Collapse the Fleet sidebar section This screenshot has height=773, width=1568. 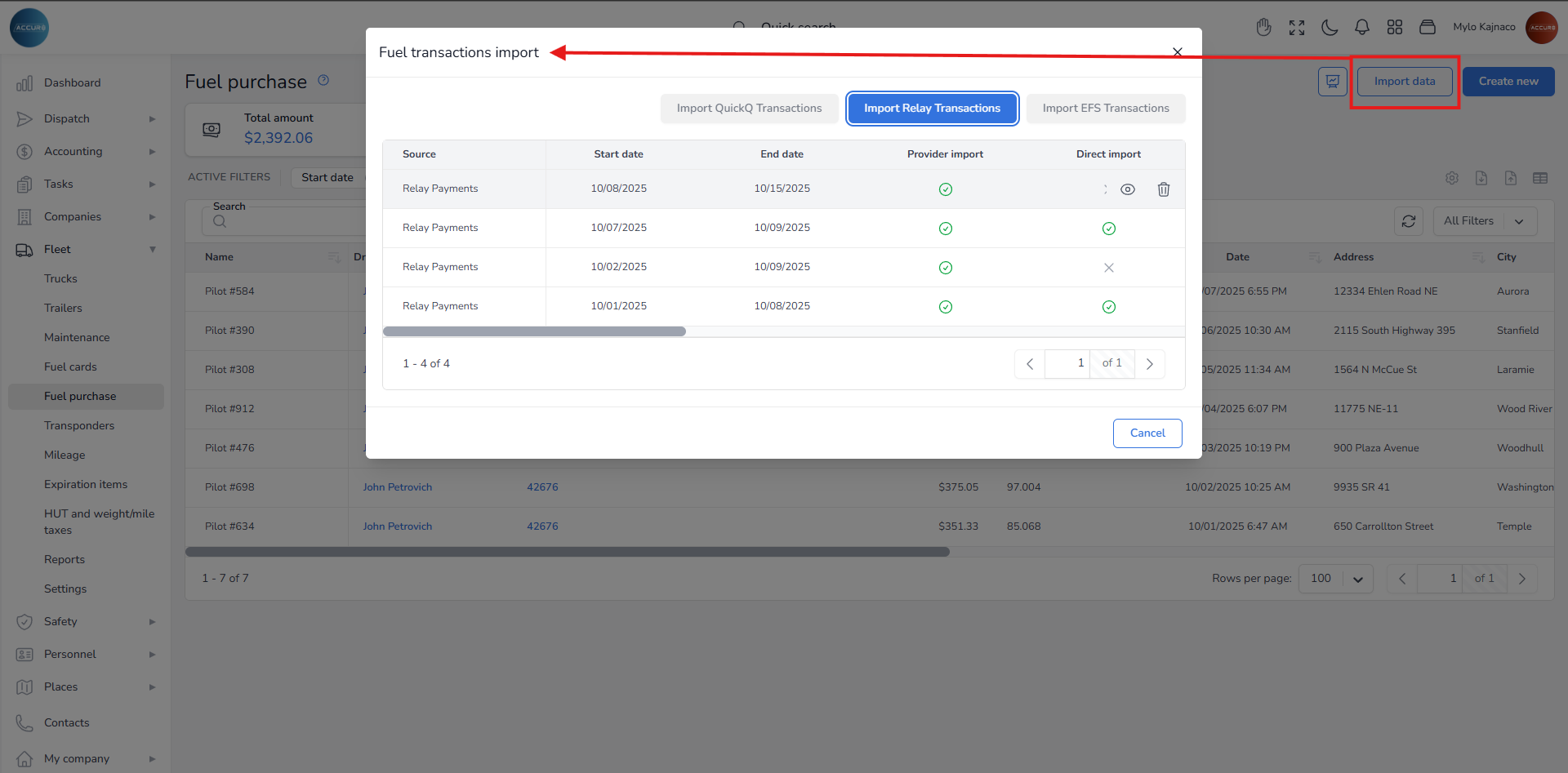[x=152, y=250]
